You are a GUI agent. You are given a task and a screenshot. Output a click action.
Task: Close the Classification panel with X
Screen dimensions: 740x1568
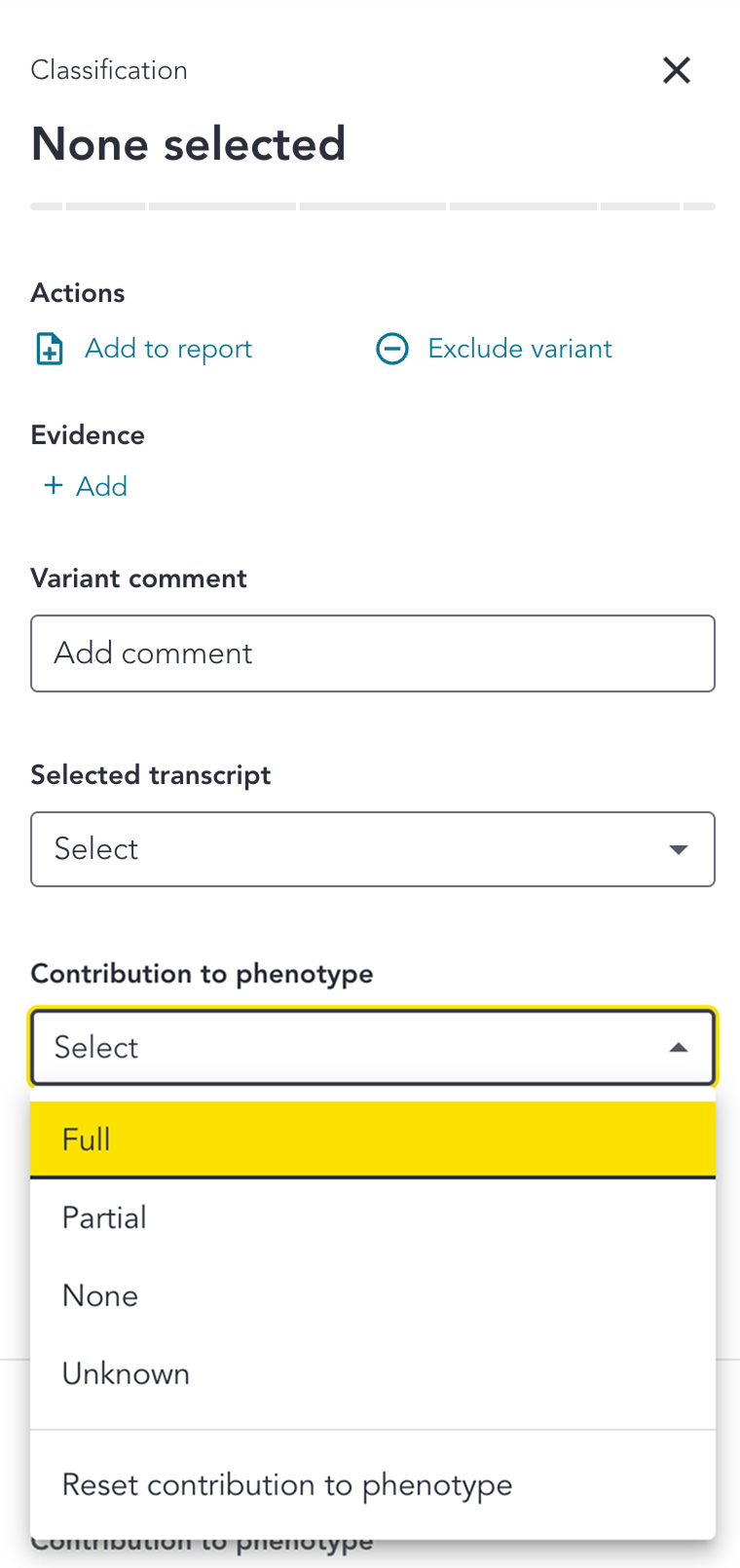(x=677, y=70)
